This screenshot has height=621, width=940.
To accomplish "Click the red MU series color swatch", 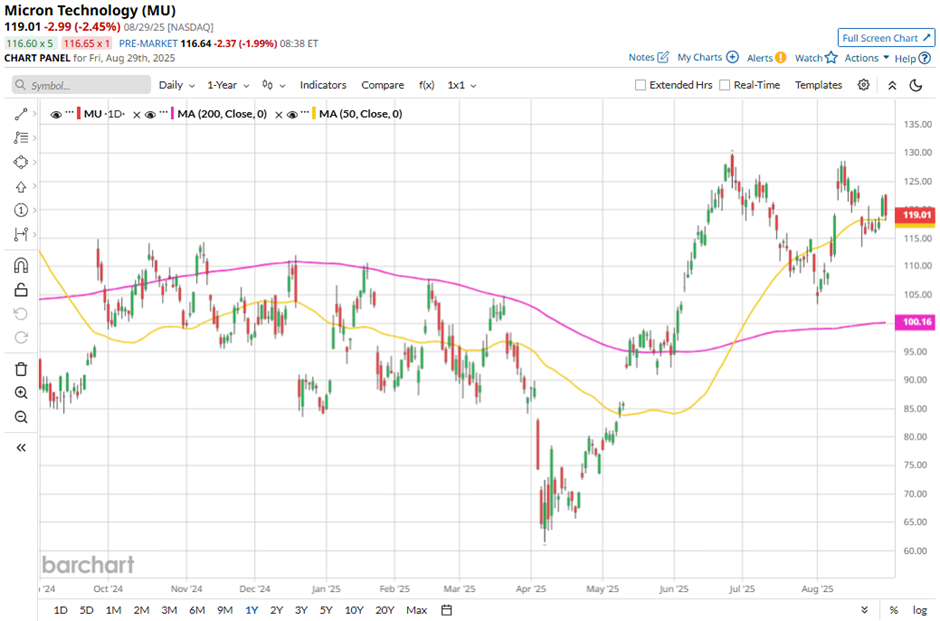I will (x=79, y=114).
